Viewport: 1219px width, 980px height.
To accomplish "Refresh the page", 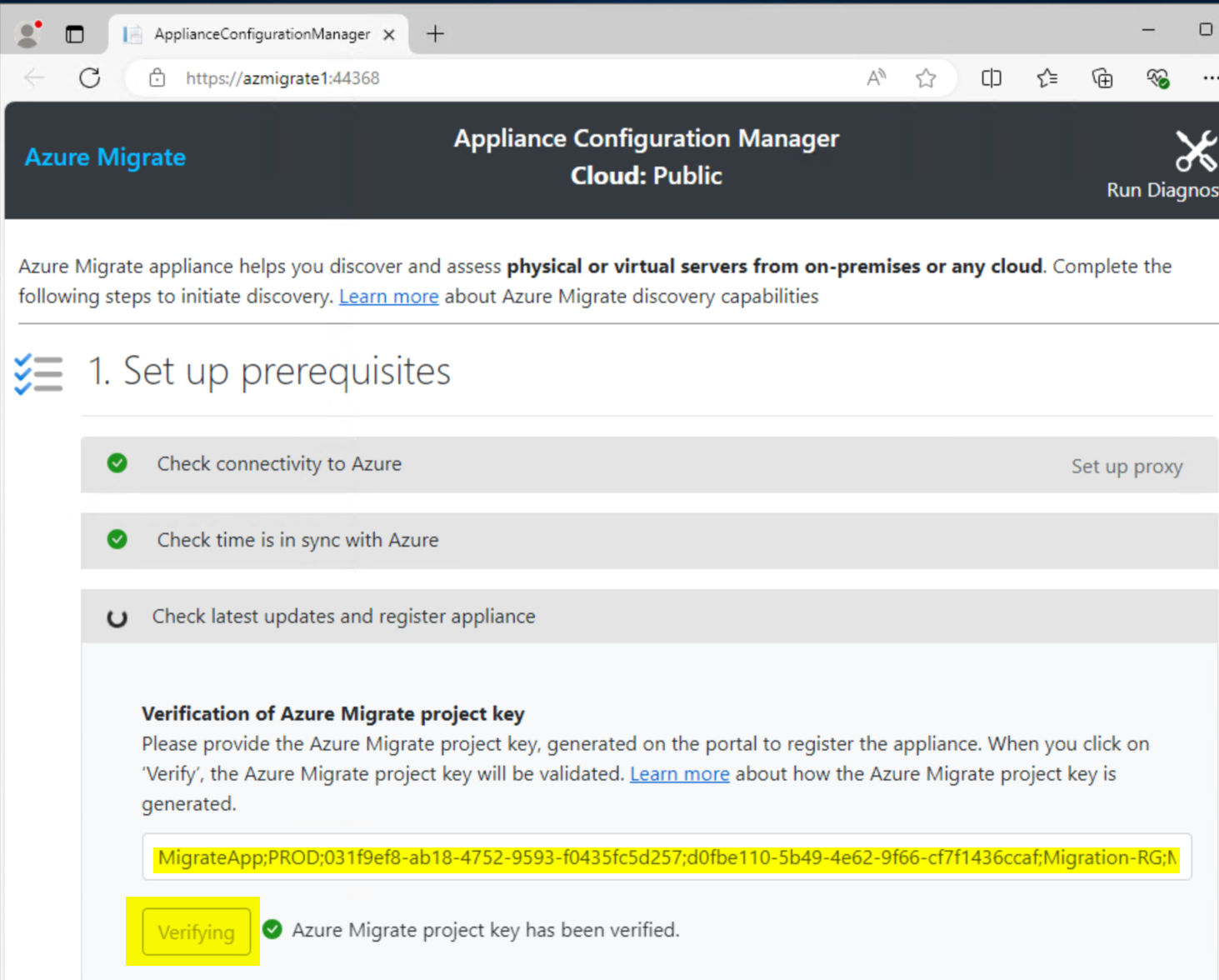I will (x=90, y=77).
